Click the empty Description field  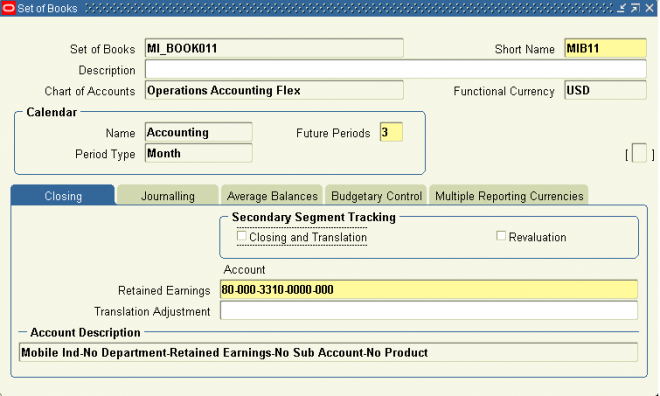point(396,69)
